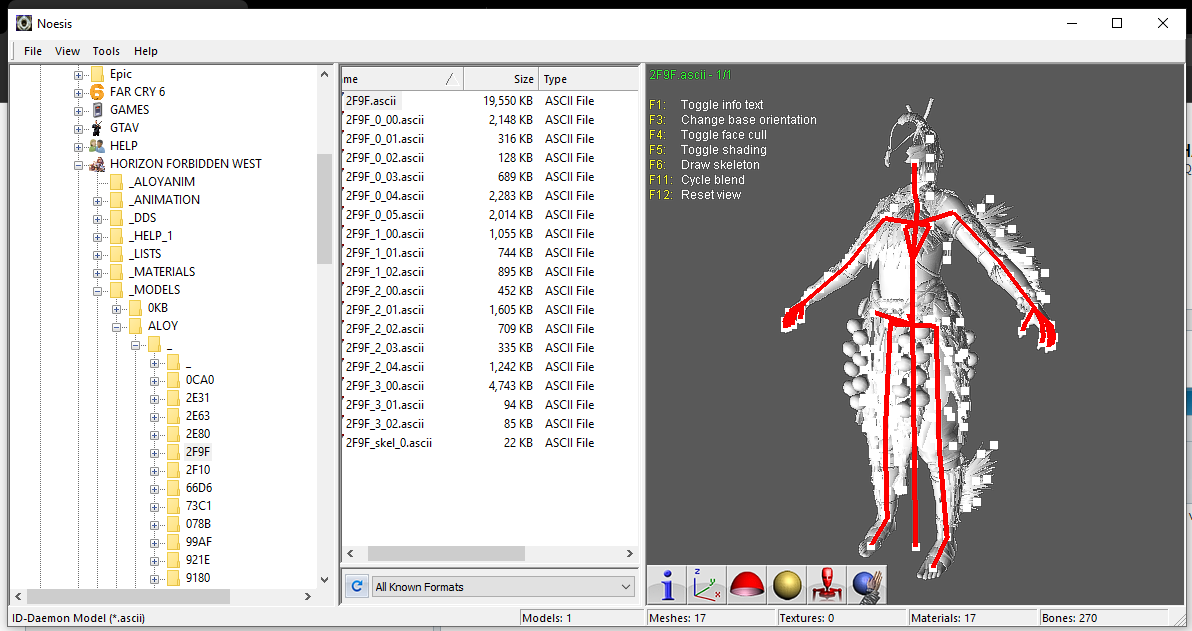Open the File menu
The height and width of the screenshot is (631, 1192).
point(33,51)
